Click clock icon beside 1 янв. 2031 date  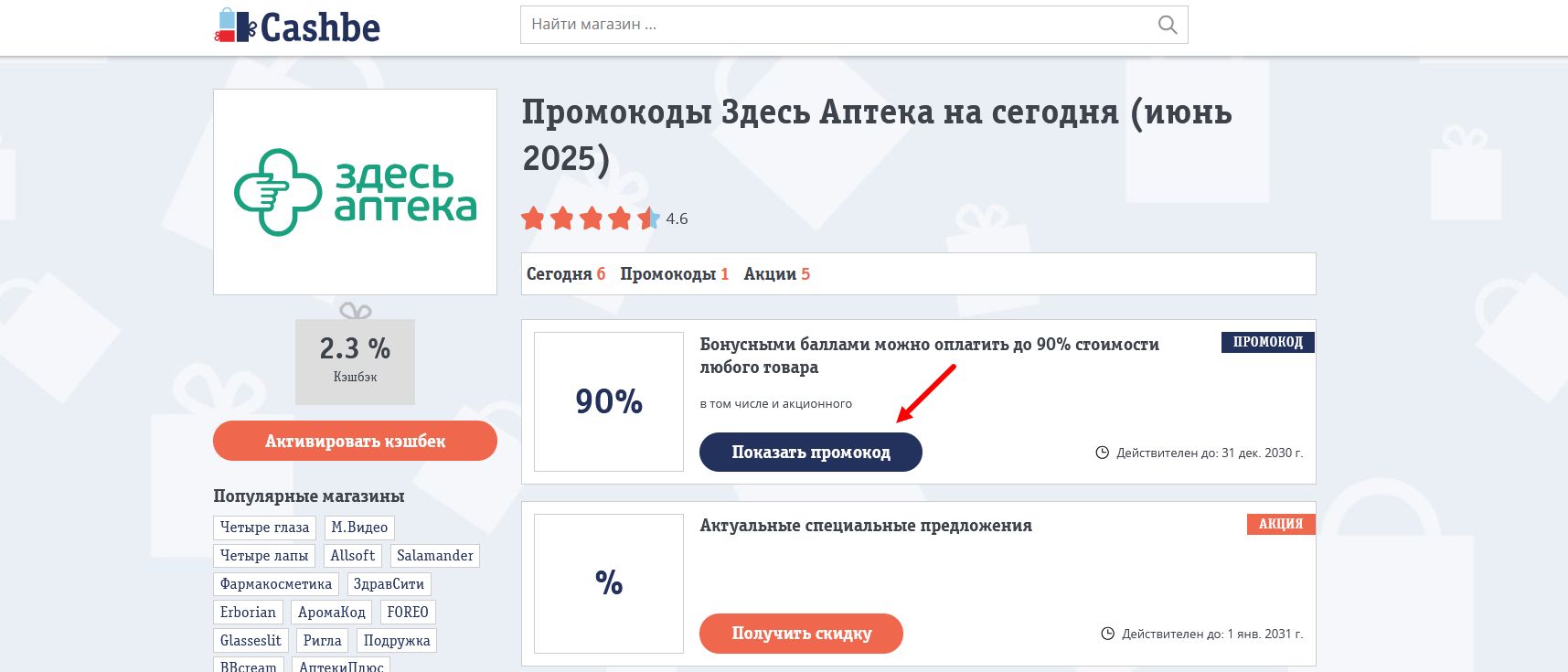[1108, 634]
